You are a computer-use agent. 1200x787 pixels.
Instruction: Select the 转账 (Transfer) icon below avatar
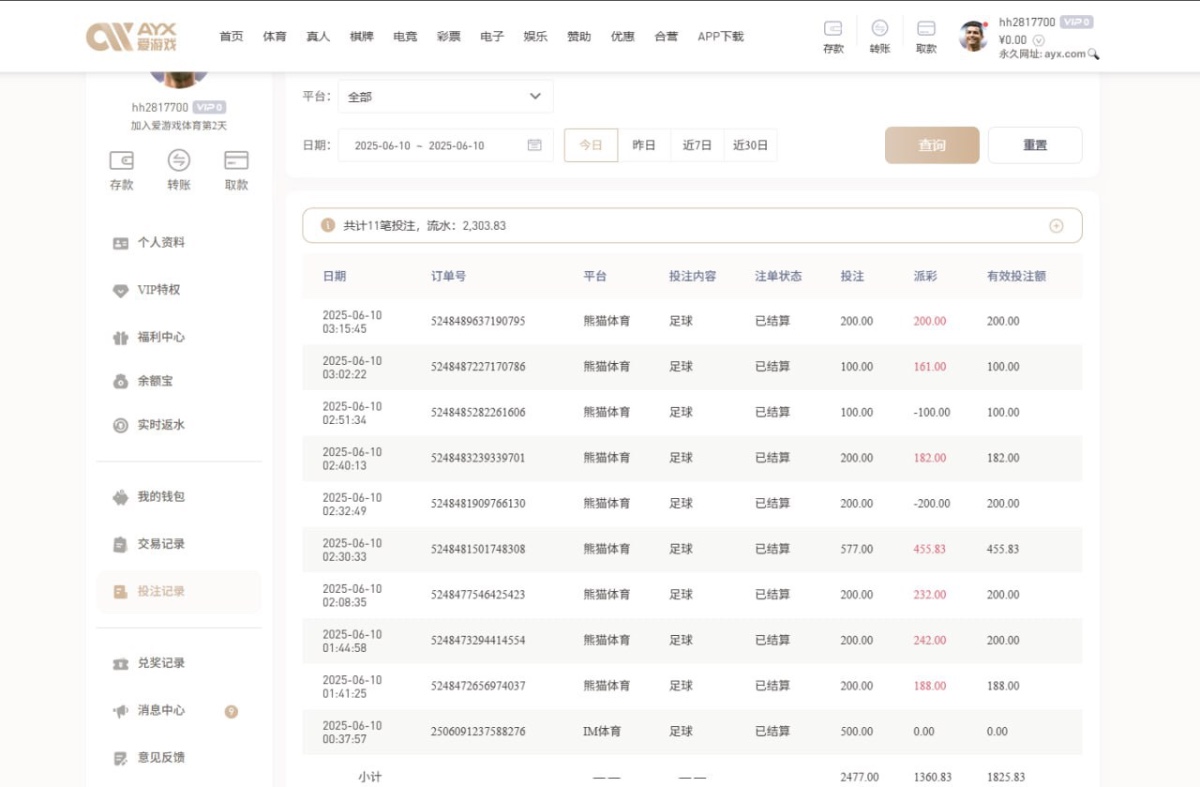tap(178, 169)
